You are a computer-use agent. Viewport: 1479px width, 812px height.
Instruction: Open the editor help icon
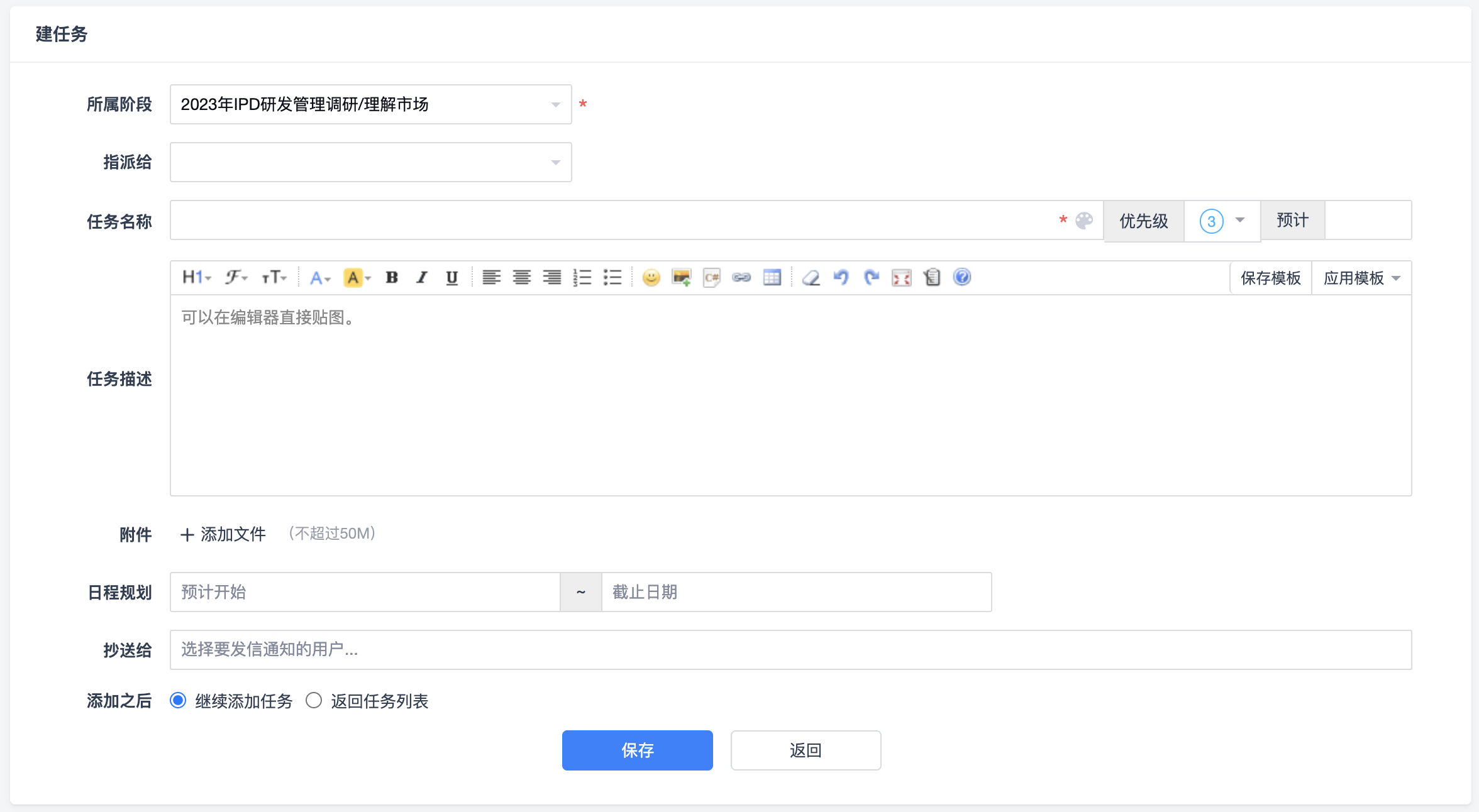(x=961, y=277)
